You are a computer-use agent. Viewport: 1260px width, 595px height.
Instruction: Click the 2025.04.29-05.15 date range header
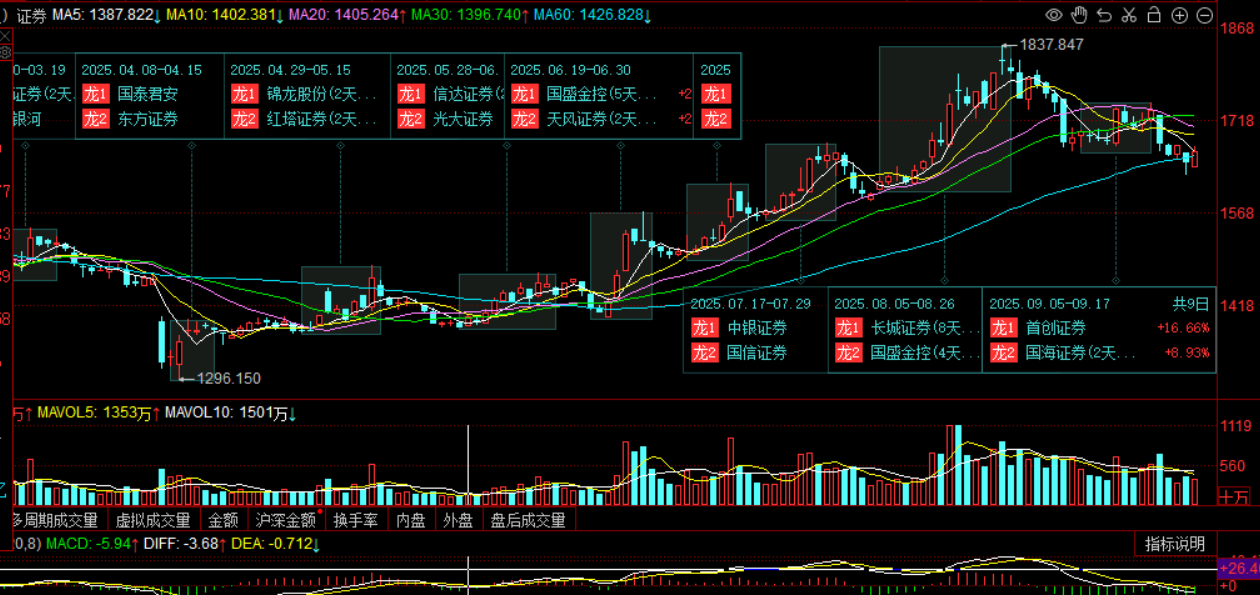pos(291,70)
